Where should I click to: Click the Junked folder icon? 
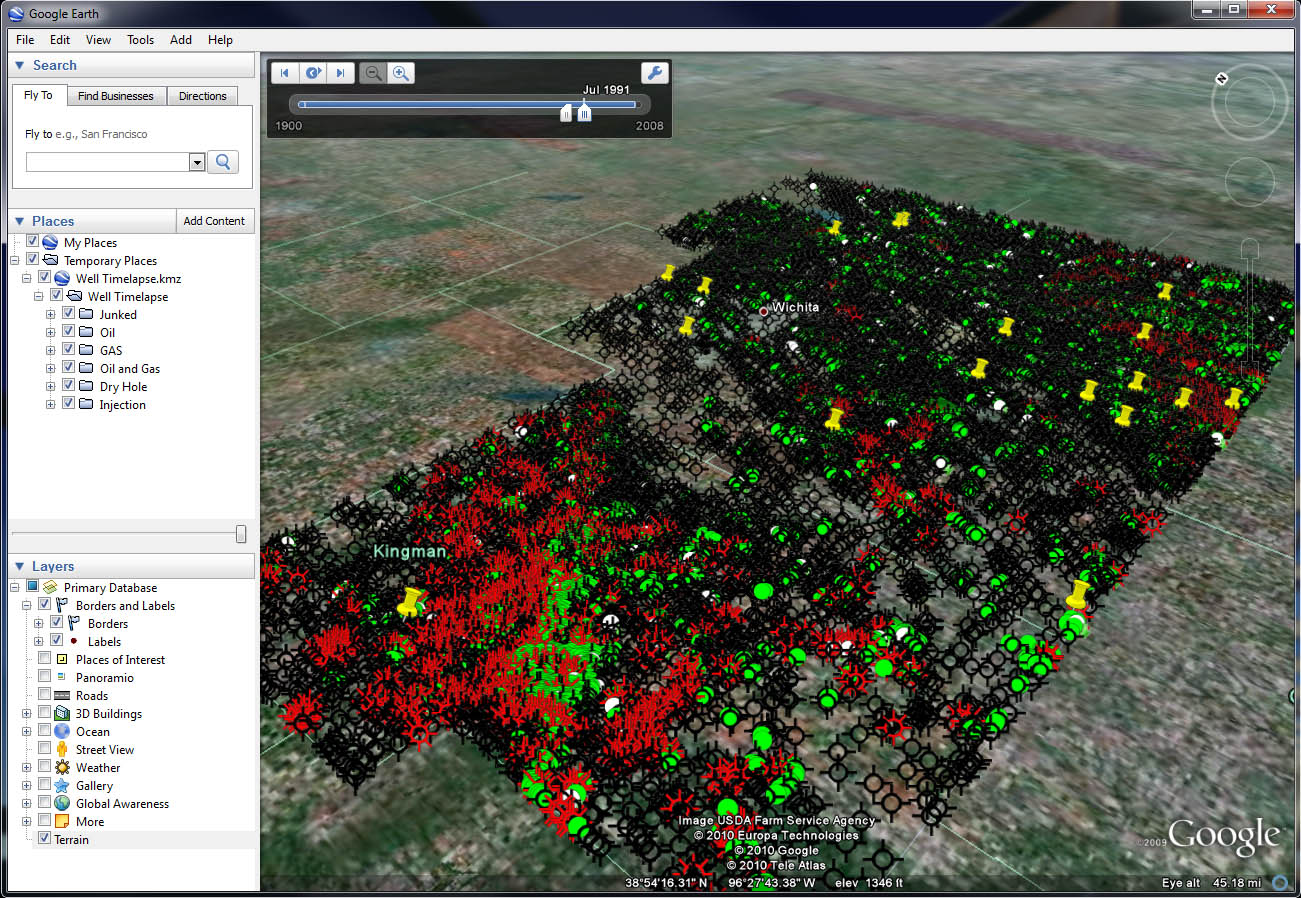(86, 315)
